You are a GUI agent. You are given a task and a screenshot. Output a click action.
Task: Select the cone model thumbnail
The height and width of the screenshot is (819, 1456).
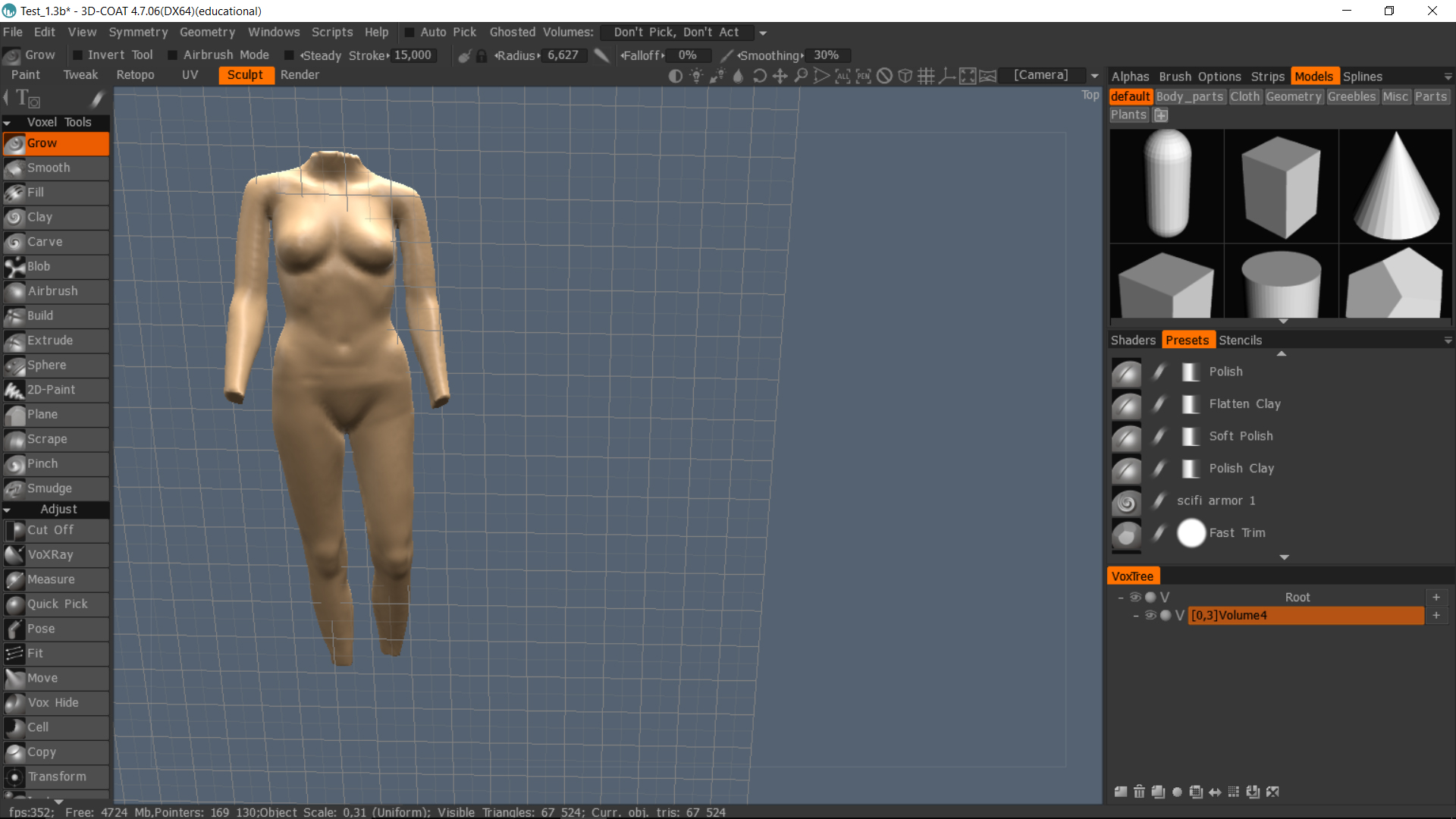1396,186
